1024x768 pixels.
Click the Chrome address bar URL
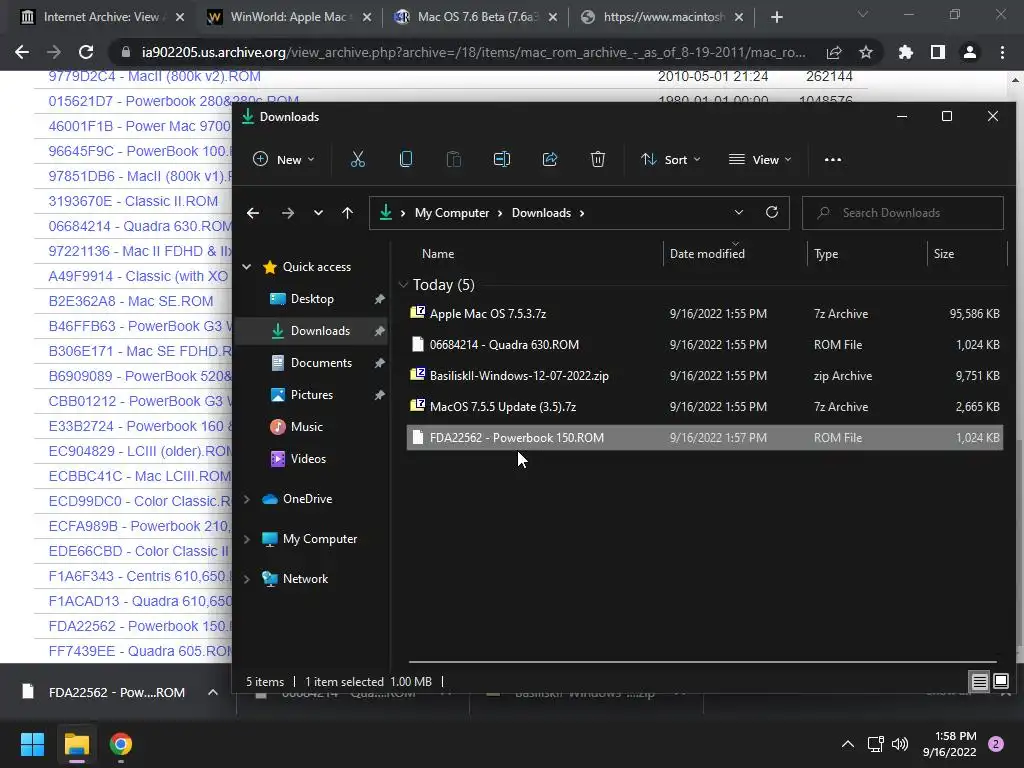click(473, 52)
